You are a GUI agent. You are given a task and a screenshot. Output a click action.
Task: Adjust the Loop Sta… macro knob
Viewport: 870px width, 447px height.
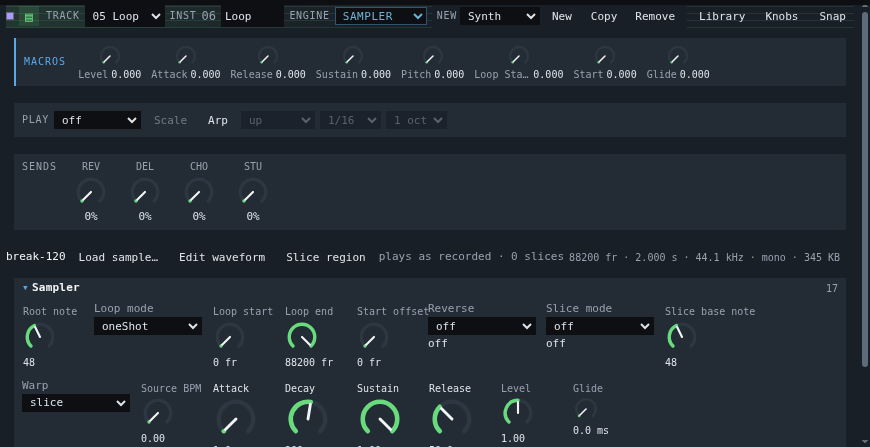(x=518, y=57)
